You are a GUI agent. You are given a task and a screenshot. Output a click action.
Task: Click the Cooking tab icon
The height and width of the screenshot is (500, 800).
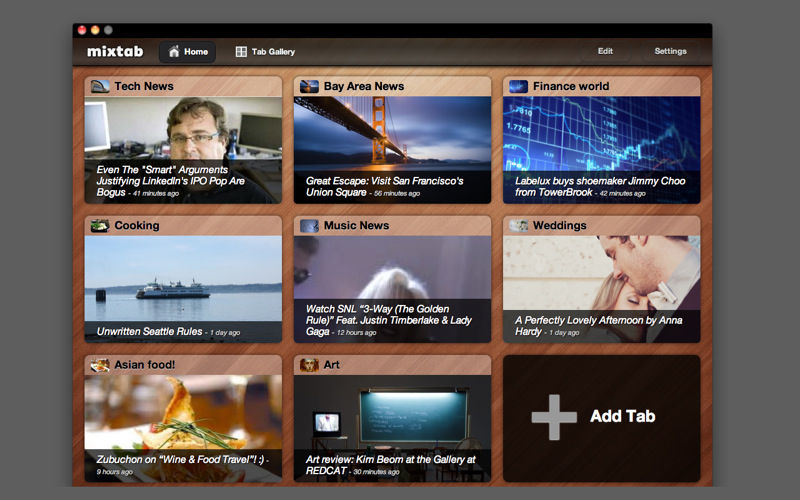click(x=100, y=226)
